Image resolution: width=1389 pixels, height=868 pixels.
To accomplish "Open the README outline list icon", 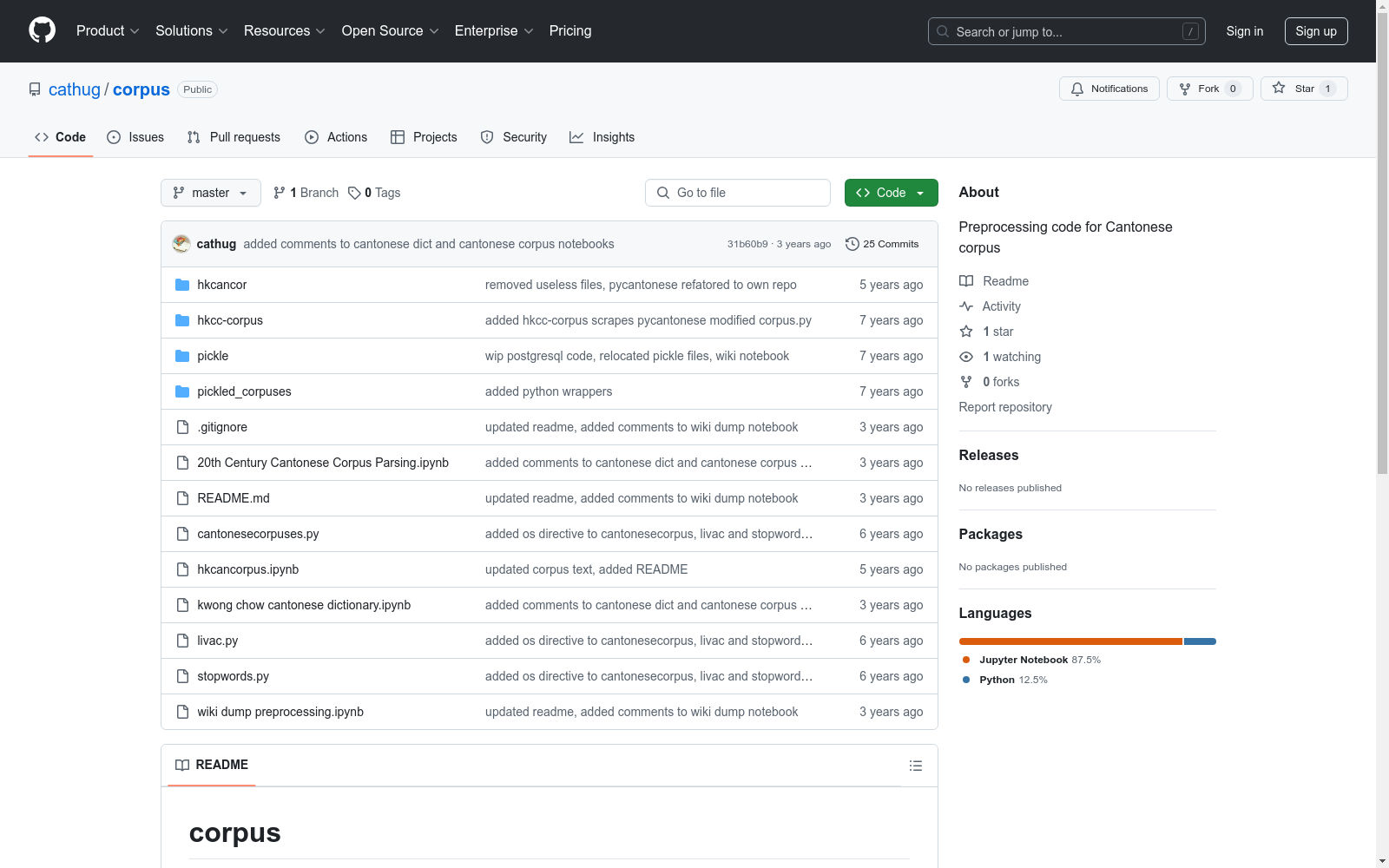I will click(916, 766).
